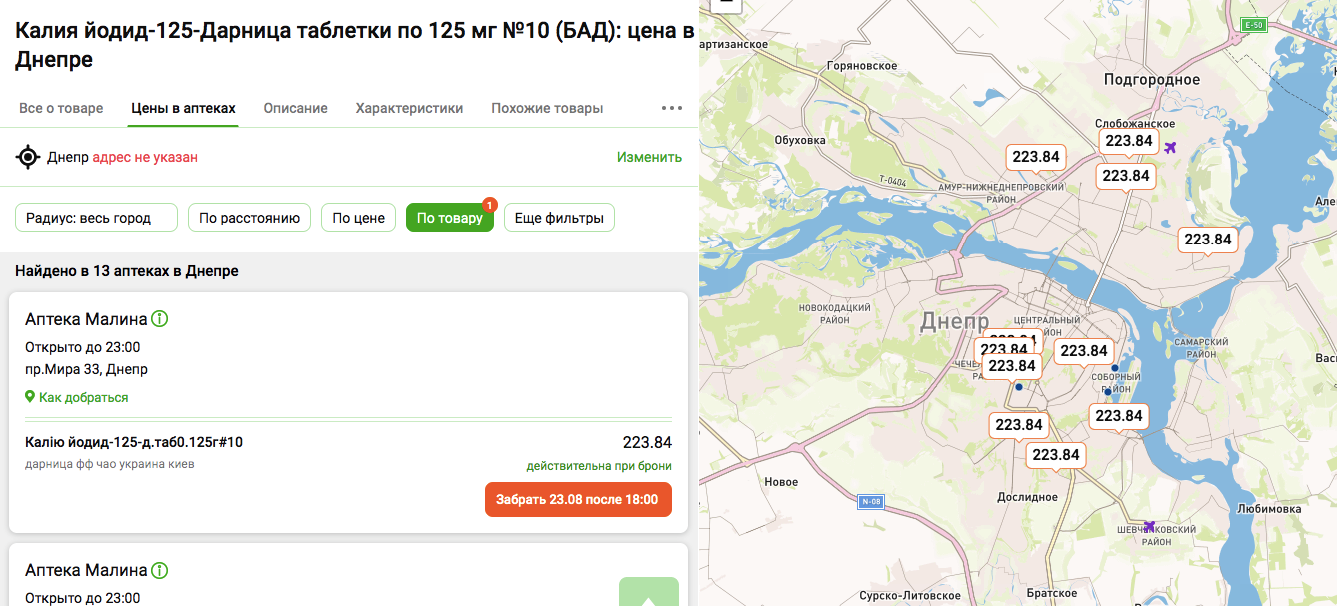The image size is (1337, 606).
Task: Click purple airplane marker near Слобожанское
Action: (1171, 148)
